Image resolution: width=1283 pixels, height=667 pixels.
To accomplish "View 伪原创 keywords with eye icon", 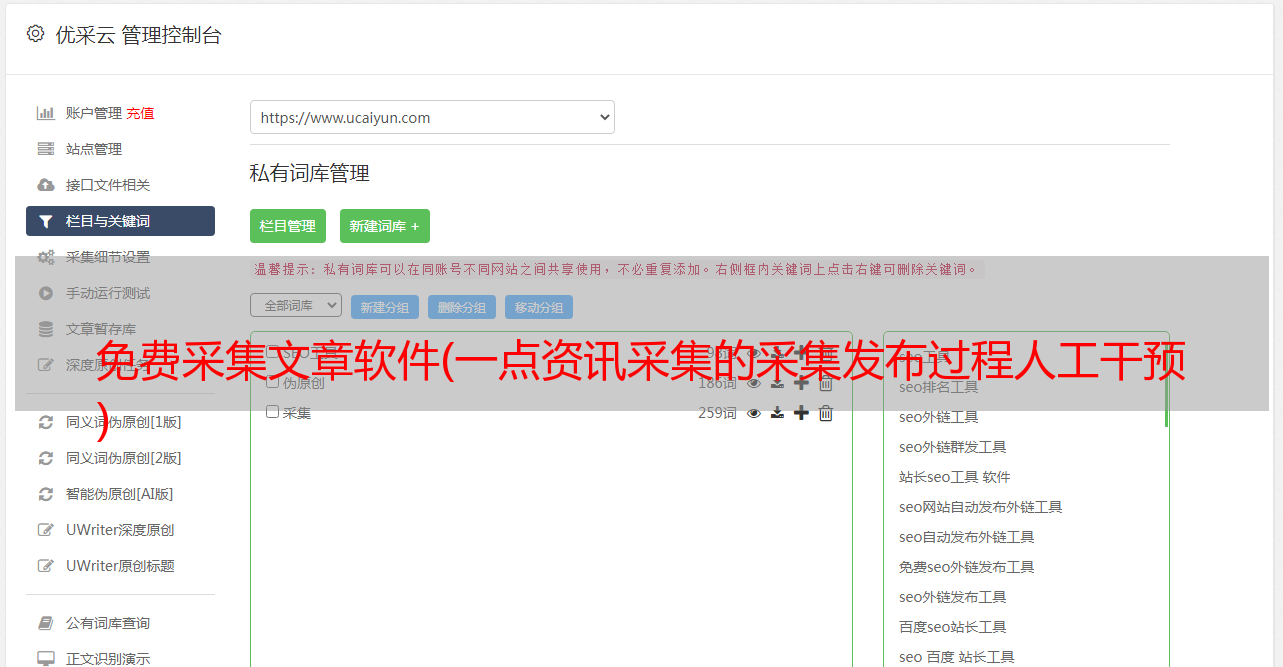I will pos(754,383).
